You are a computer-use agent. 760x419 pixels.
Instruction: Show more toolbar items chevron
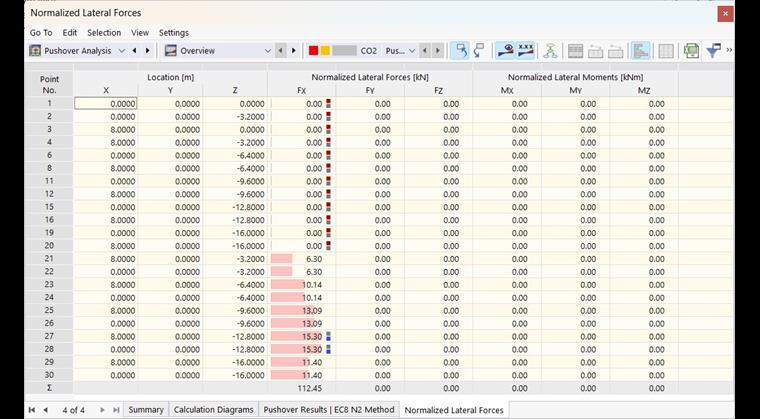coord(729,50)
